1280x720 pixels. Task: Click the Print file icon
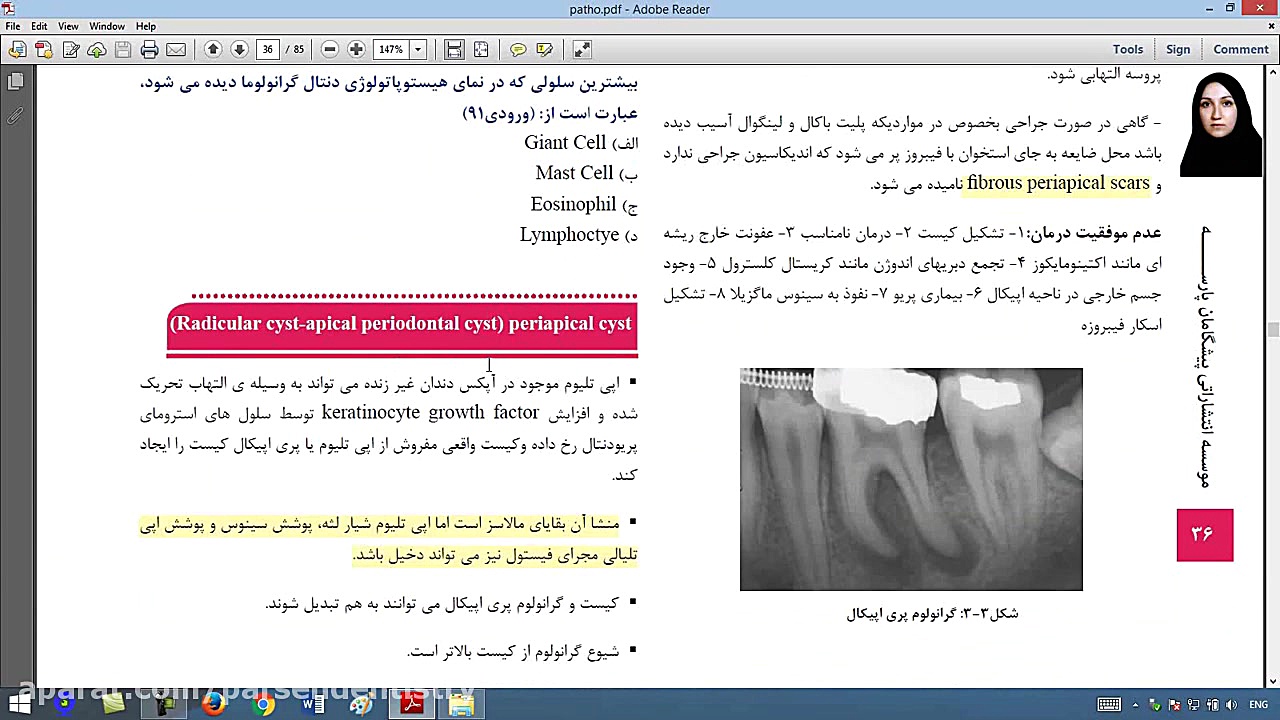[x=149, y=49]
